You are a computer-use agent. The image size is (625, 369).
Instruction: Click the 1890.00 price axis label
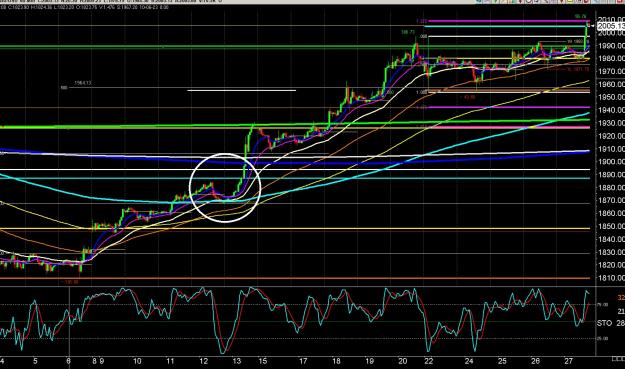(611, 175)
